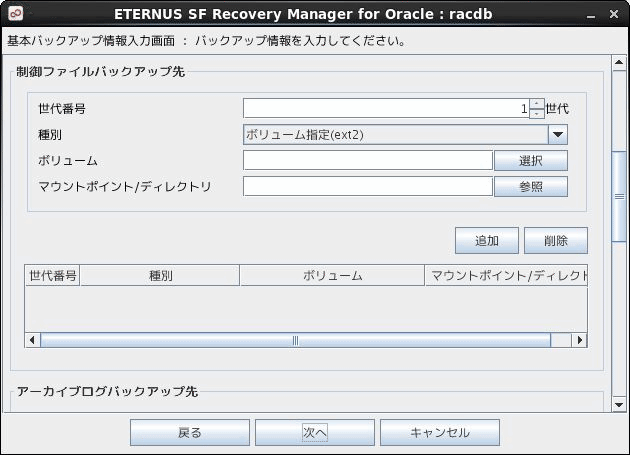Click the table's horizontal scrollbar thumb
Screen dimensions: 630x455
click(295, 340)
